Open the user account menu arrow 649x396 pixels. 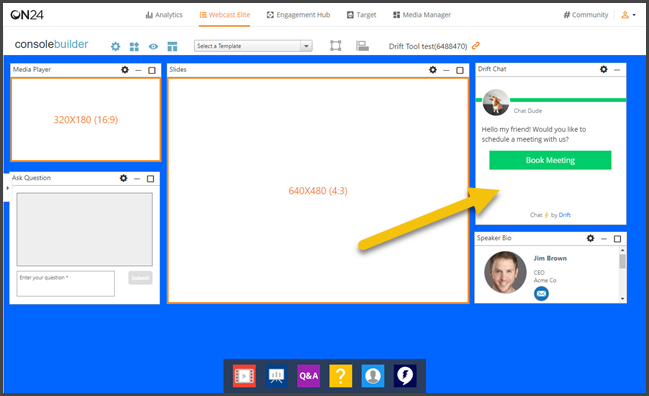point(634,15)
